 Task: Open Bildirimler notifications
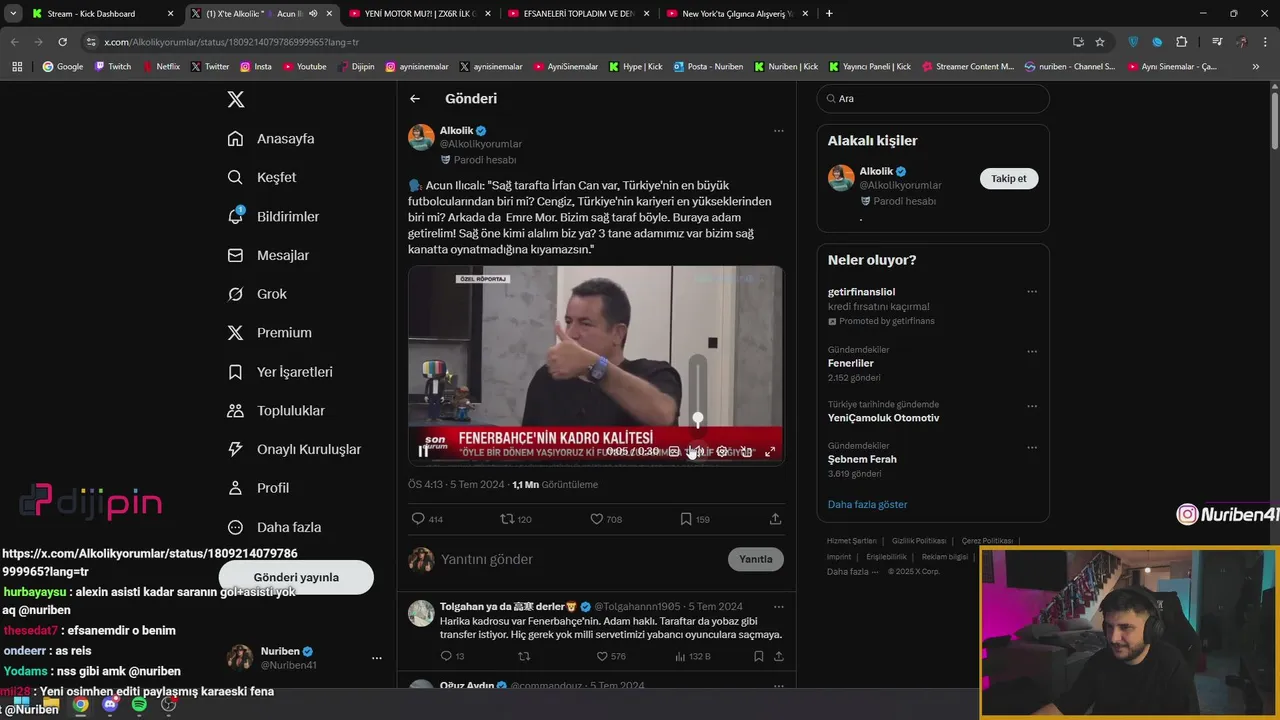pos(273,216)
